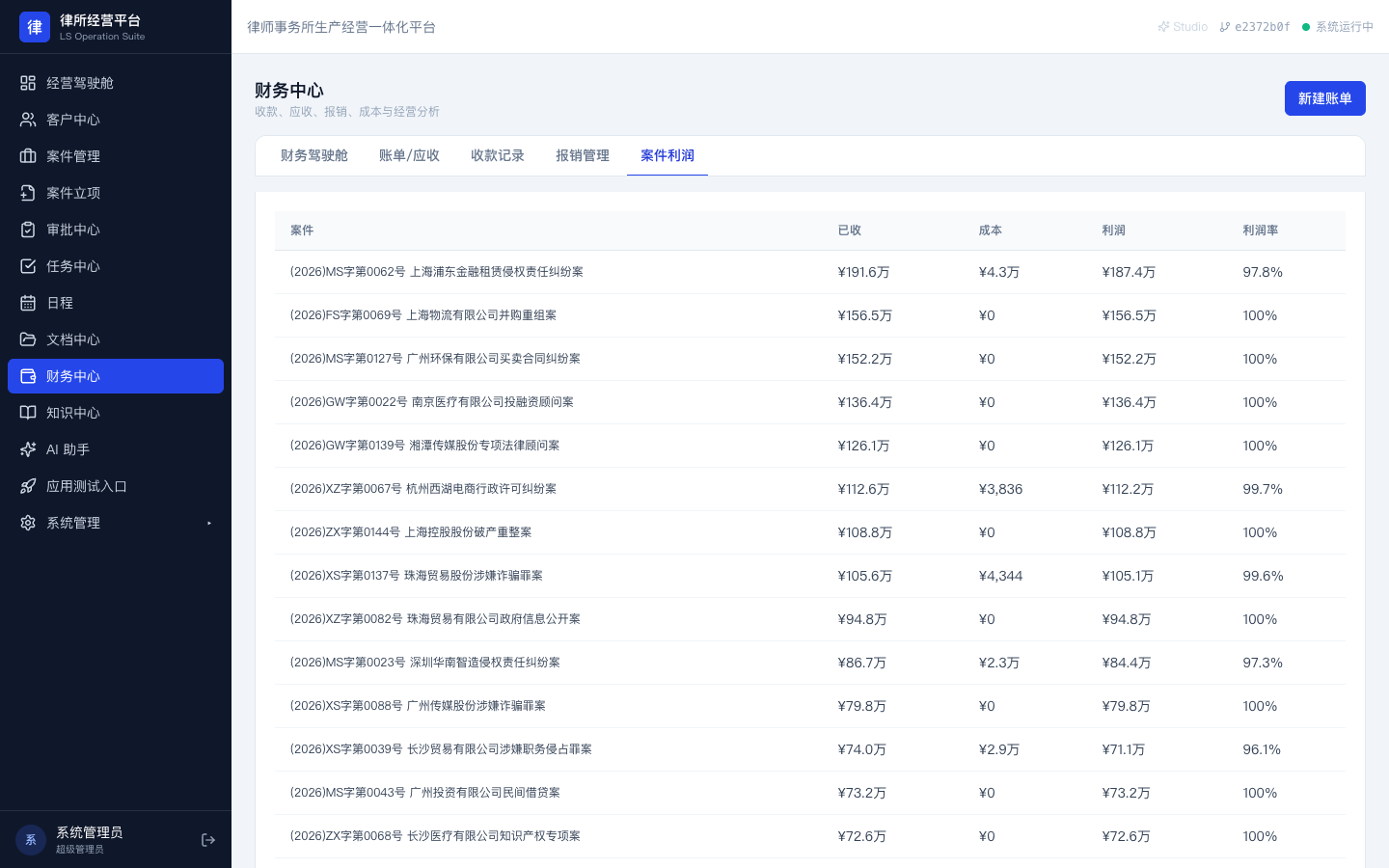Click the 案件管理 briefcase icon

coord(28,156)
